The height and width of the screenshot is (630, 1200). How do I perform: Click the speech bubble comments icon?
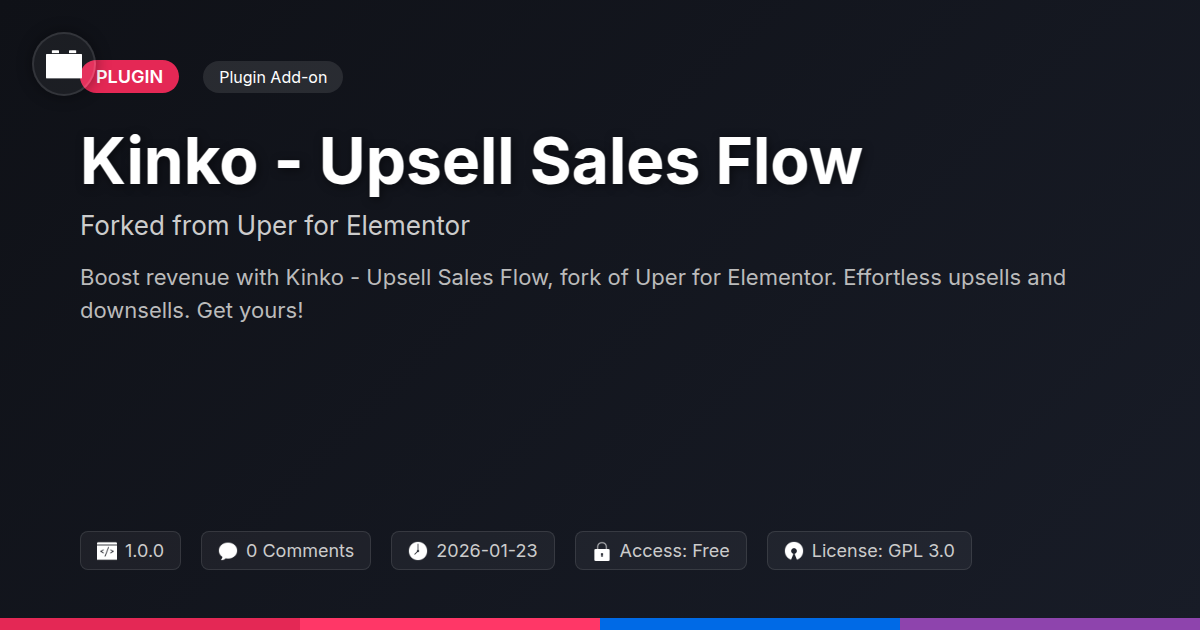[x=228, y=551]
